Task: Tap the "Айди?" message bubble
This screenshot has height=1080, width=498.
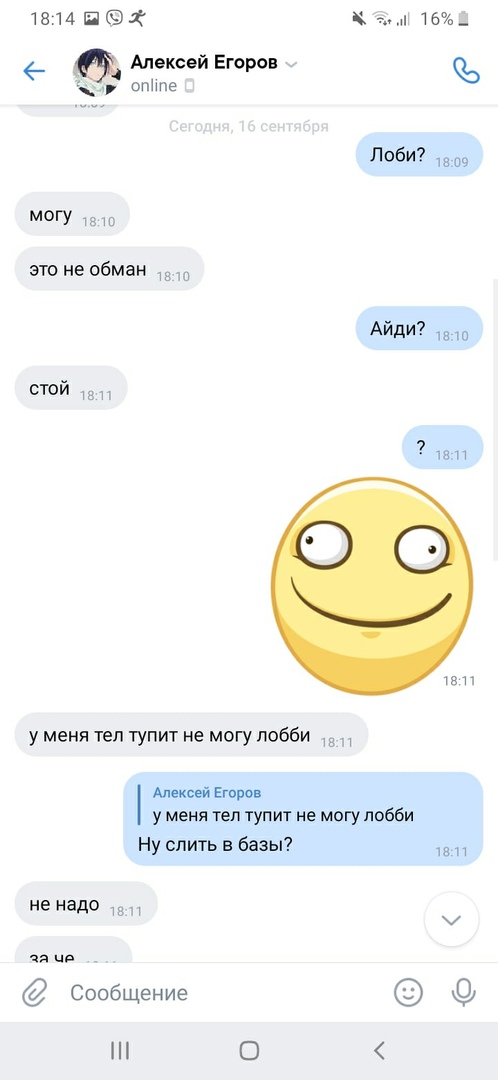Action: pyautogui.click(x=419, y=328)
